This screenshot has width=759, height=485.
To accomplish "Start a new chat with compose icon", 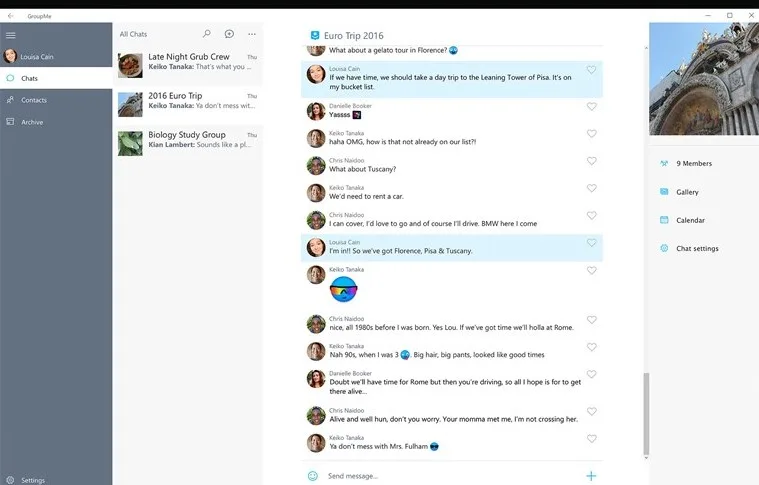I will pyautogui.click(x=229, y=33).
